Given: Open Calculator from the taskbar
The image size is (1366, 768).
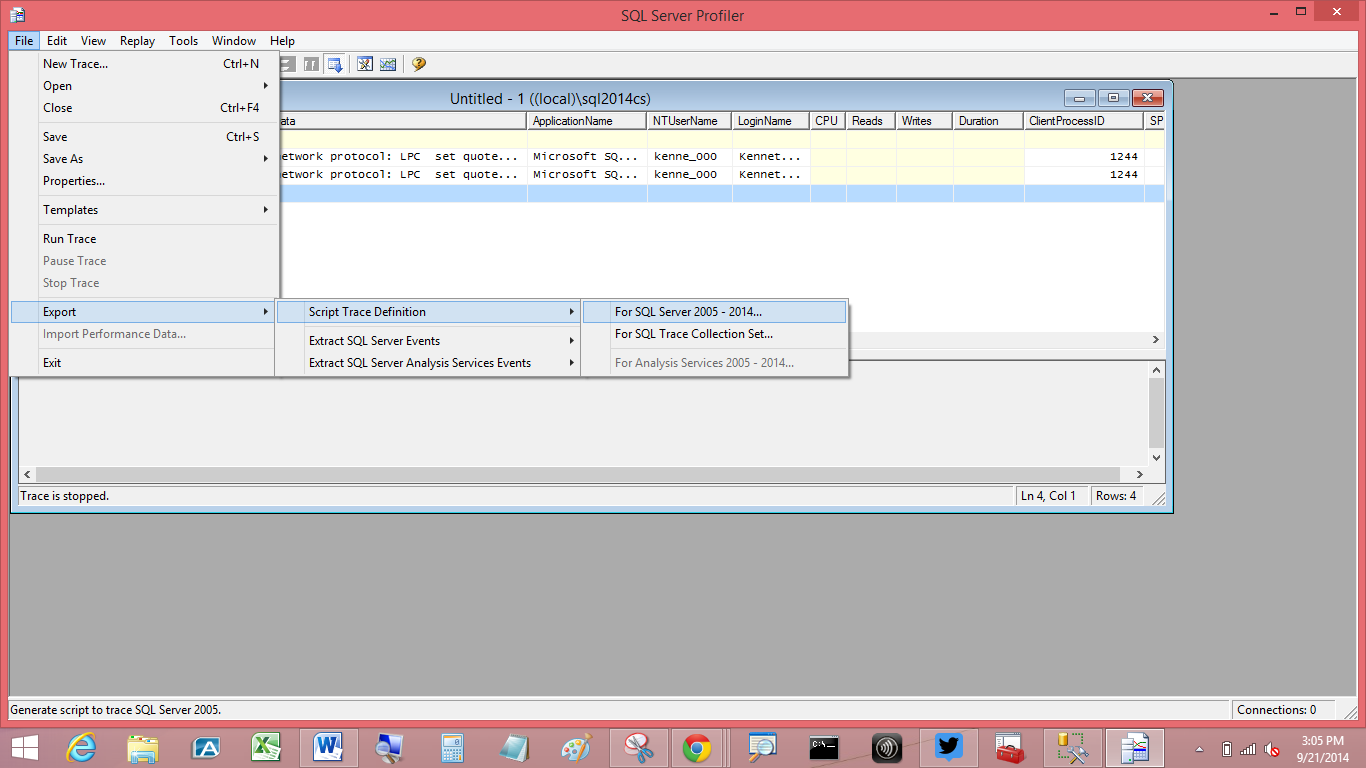Looking at the screenshot, I should (452, 747).
